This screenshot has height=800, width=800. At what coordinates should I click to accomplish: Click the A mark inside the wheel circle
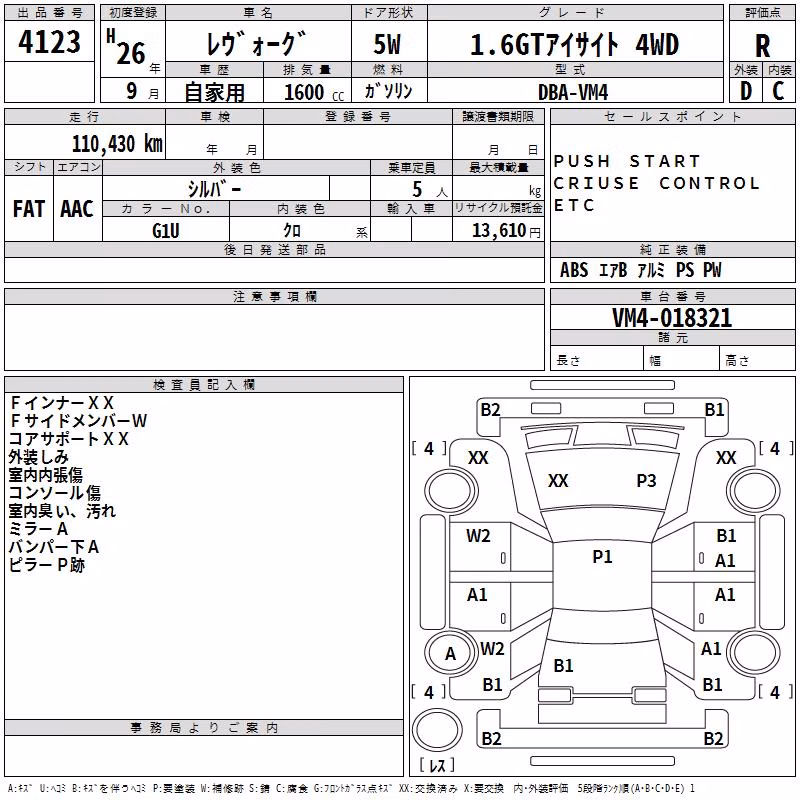click(450, 654)
